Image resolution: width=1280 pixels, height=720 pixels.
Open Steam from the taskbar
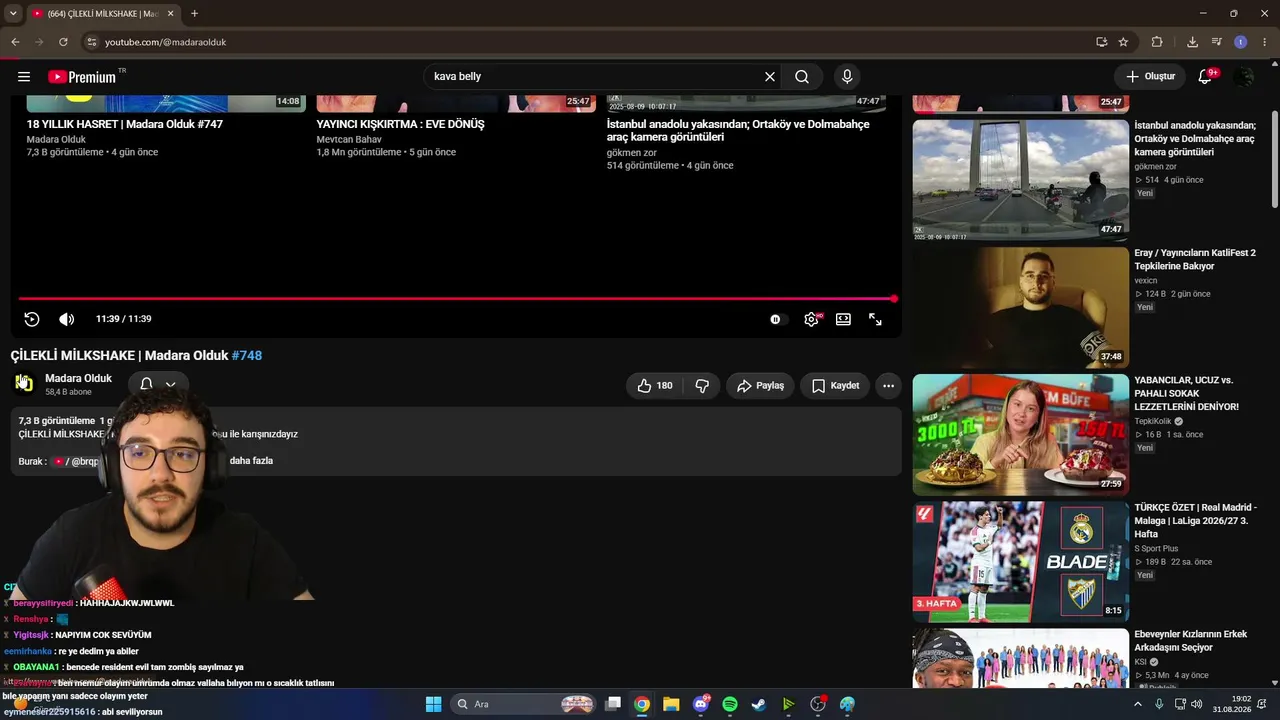[x=759, y=704]
